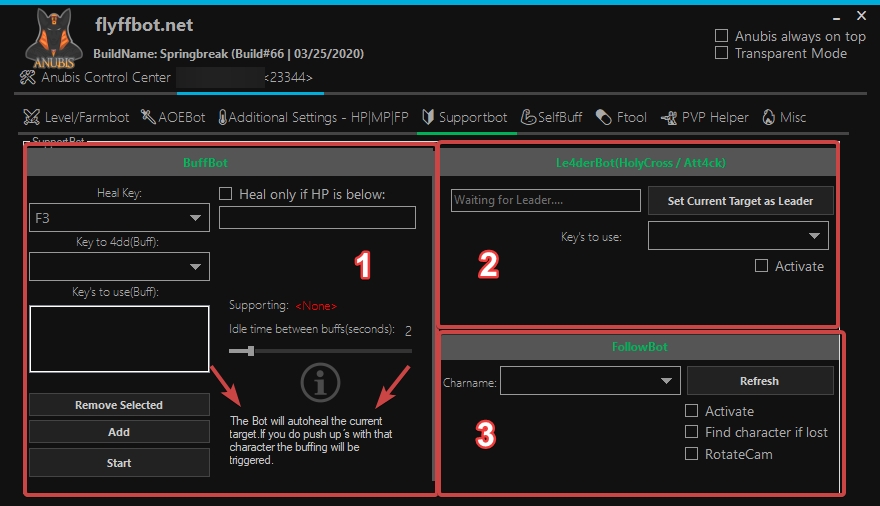Click the idle time between buffs slider
The width and height of the screenshot is (880, 506).
click(250, 351)
